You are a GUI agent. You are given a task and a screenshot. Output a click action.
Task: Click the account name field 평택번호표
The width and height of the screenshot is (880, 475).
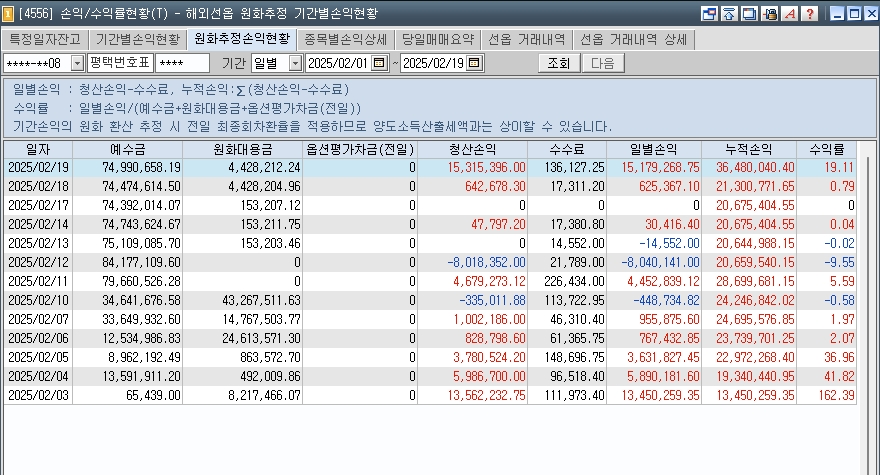click(120, 63)
